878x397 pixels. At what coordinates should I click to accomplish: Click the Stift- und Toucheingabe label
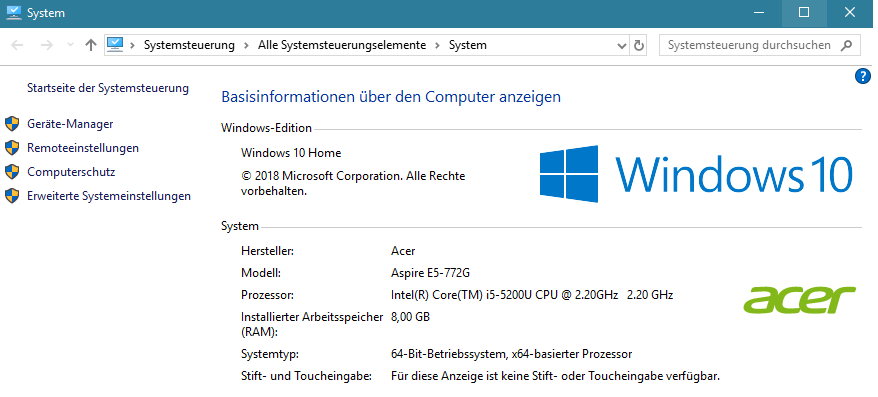tap(306, 376)
